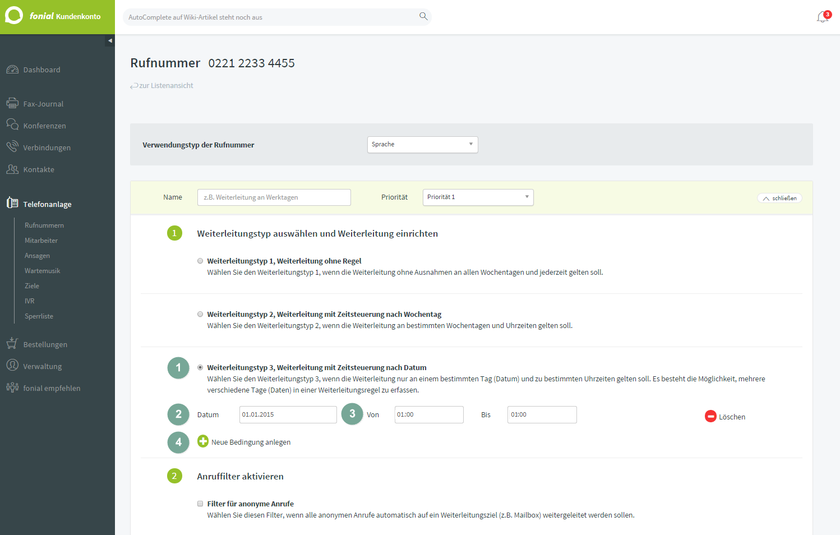Open Wartemusik submenu item
The height and width of the screenshot is (535, 840).
coord(43,270)
